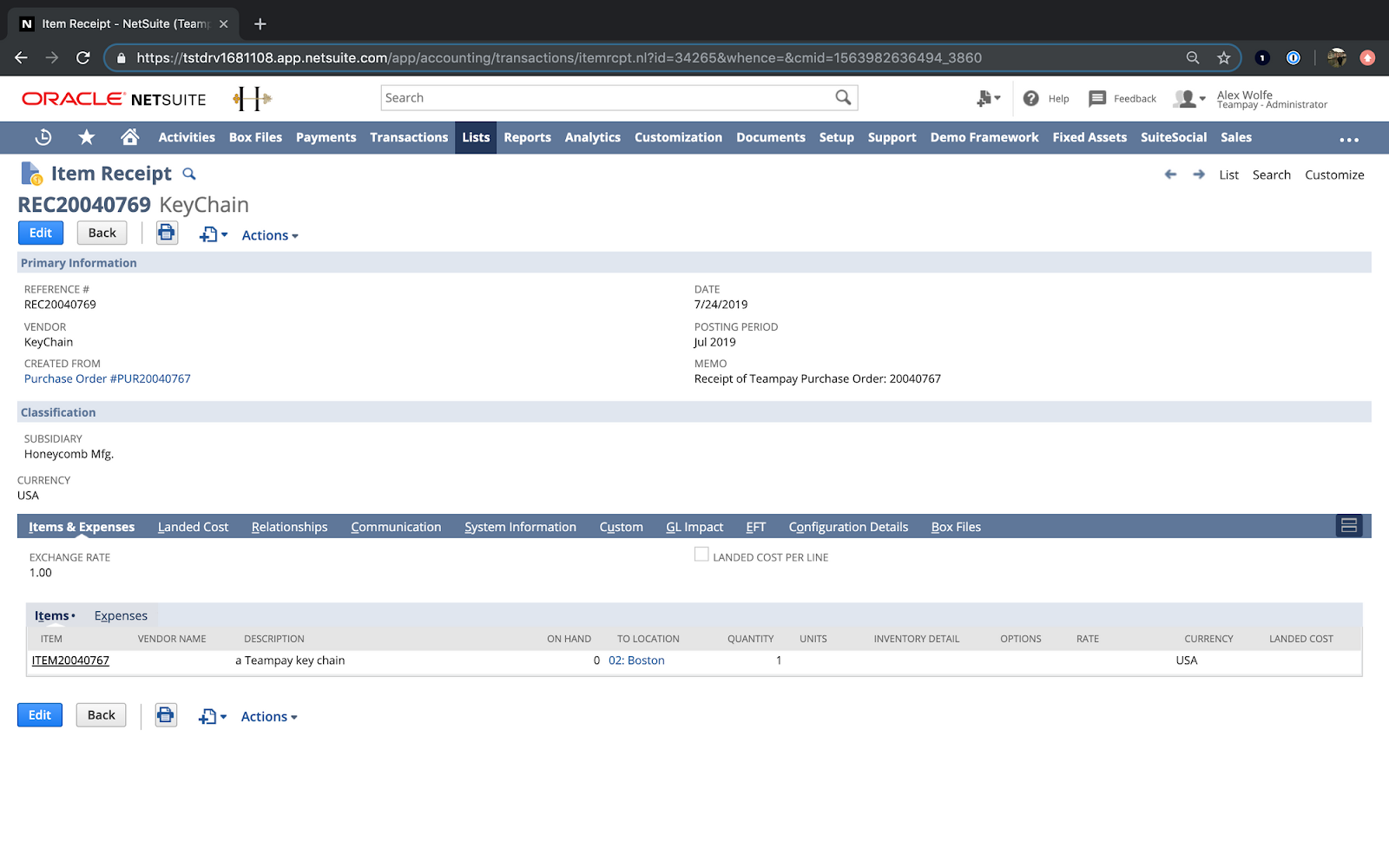Screen dimensions: 1389x868
Task: Open the Box Files subtab
Action: click(x=956, y=527)
